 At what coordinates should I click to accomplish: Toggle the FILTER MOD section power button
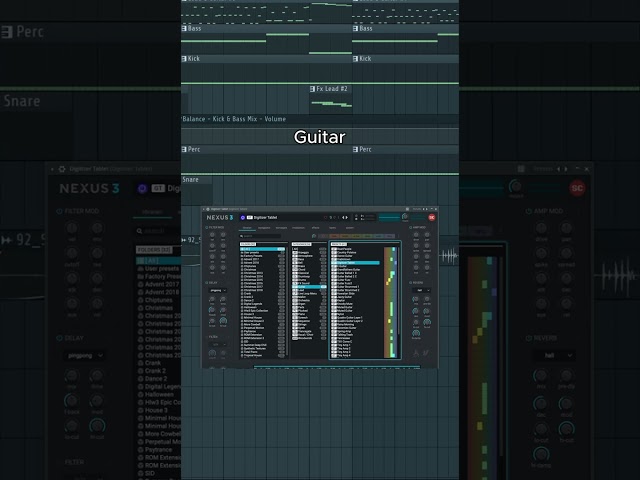click(207, 228)
